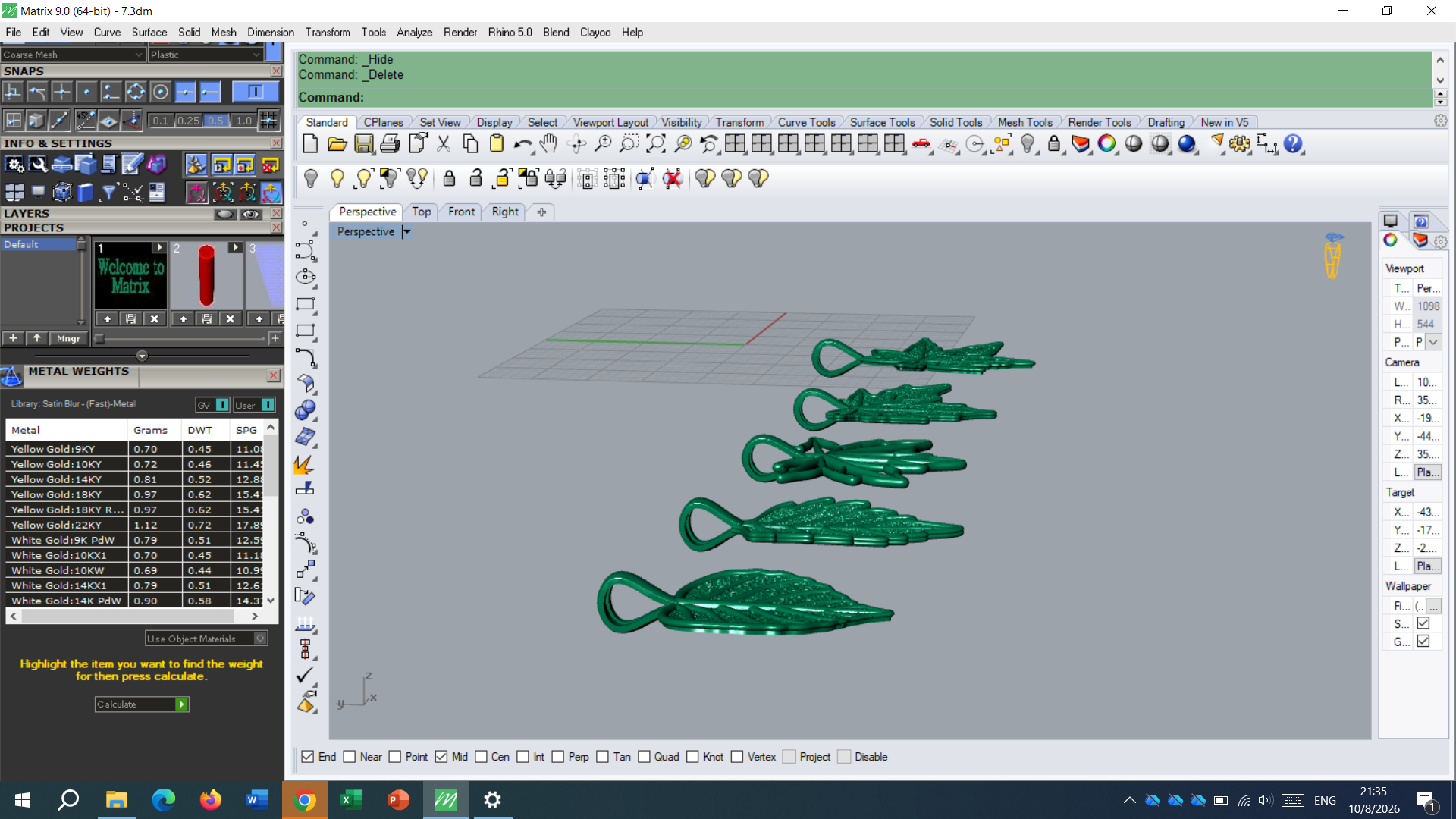The width and height of the screenshot is (1456, 819).
Task: Select the Pan hand tool
Action: (x=549, y=144)
